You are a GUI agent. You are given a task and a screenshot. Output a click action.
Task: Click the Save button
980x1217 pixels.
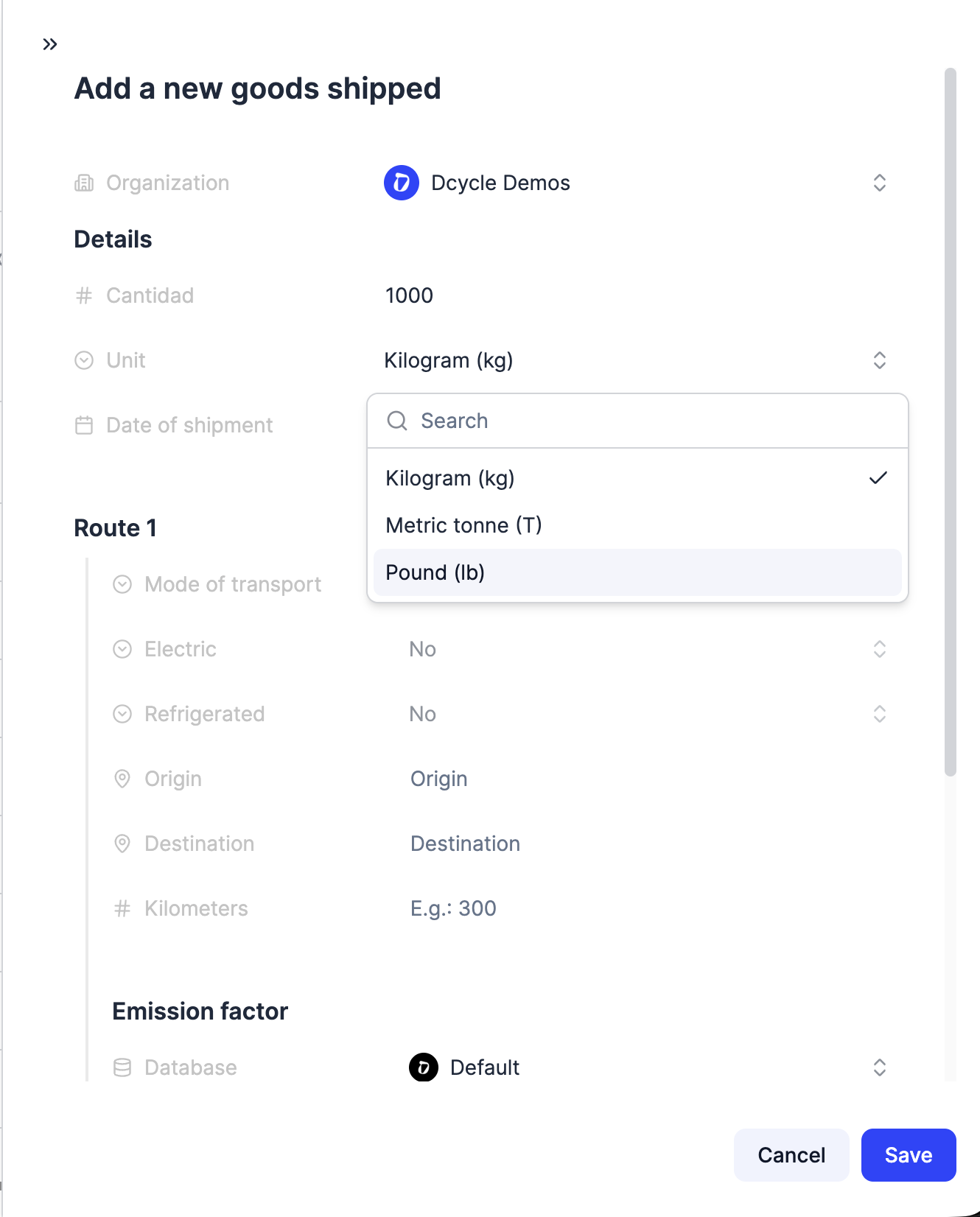[x=909, y=1155]
